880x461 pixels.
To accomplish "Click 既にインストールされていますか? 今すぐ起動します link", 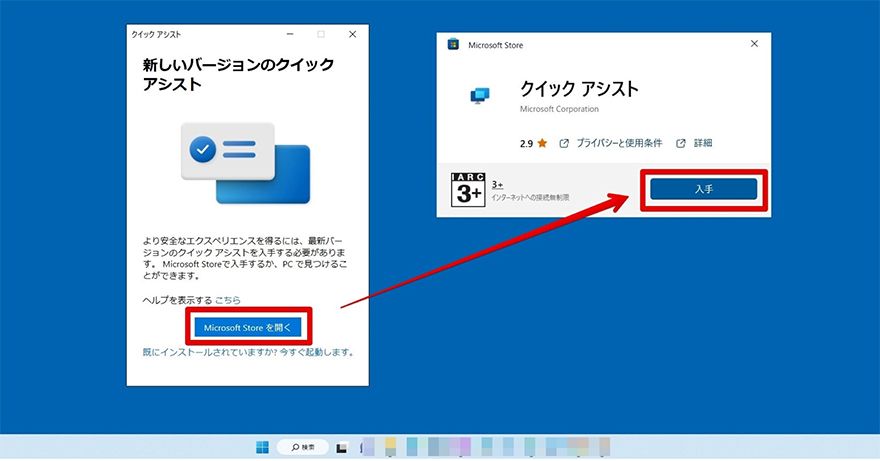I will click(x=248, y=353).
